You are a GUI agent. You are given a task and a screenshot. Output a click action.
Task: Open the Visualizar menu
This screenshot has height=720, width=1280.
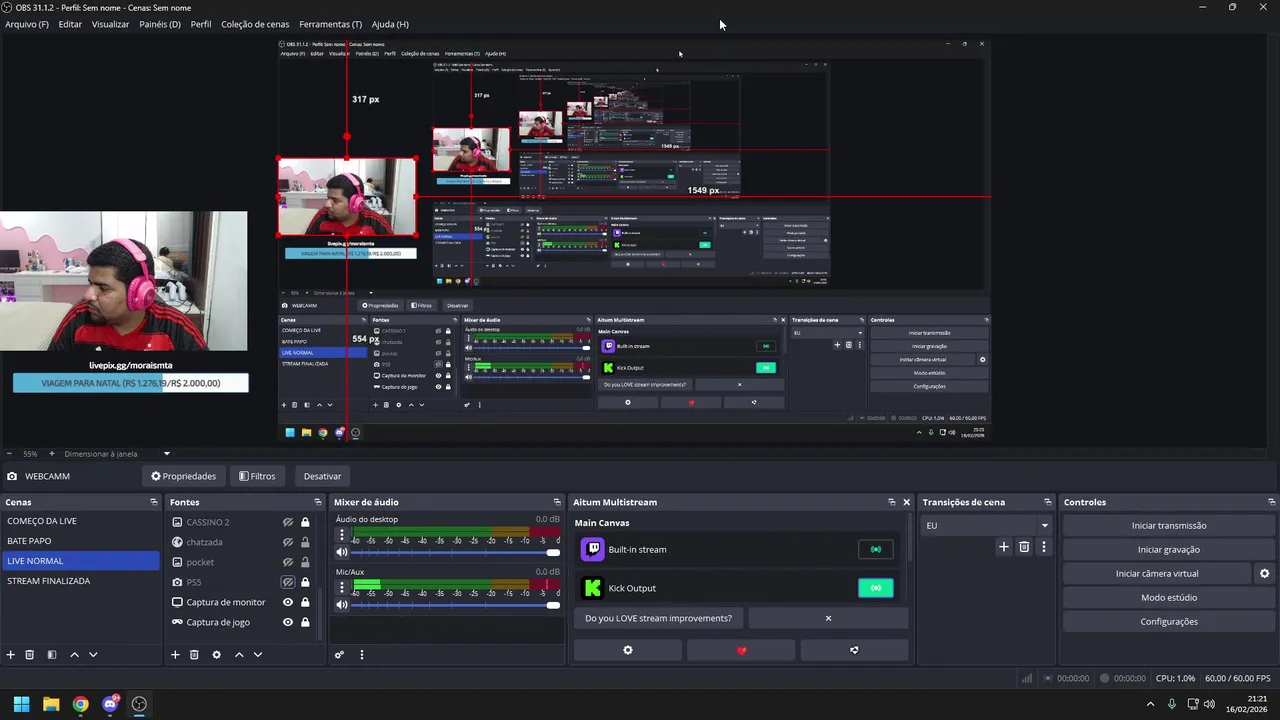click(110, 24)
